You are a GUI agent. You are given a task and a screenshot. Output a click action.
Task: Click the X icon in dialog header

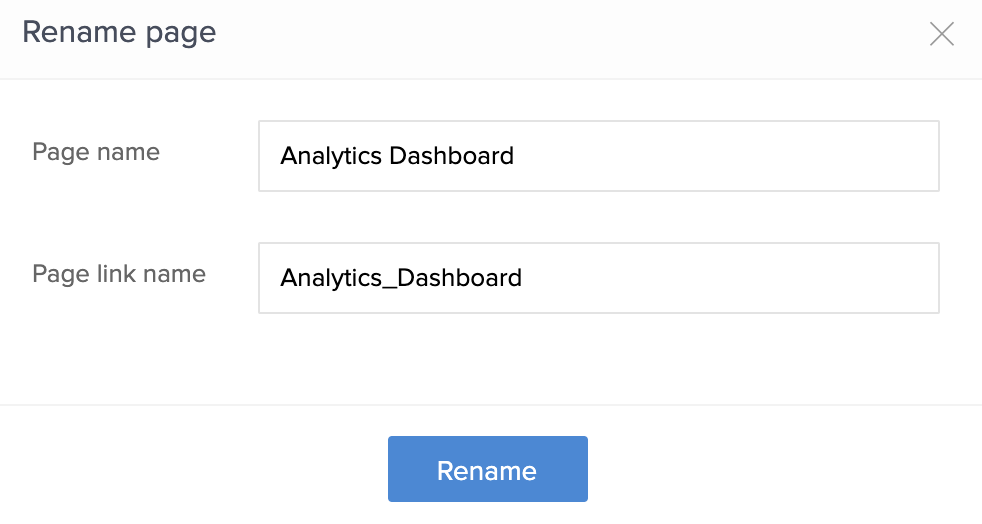942,34
